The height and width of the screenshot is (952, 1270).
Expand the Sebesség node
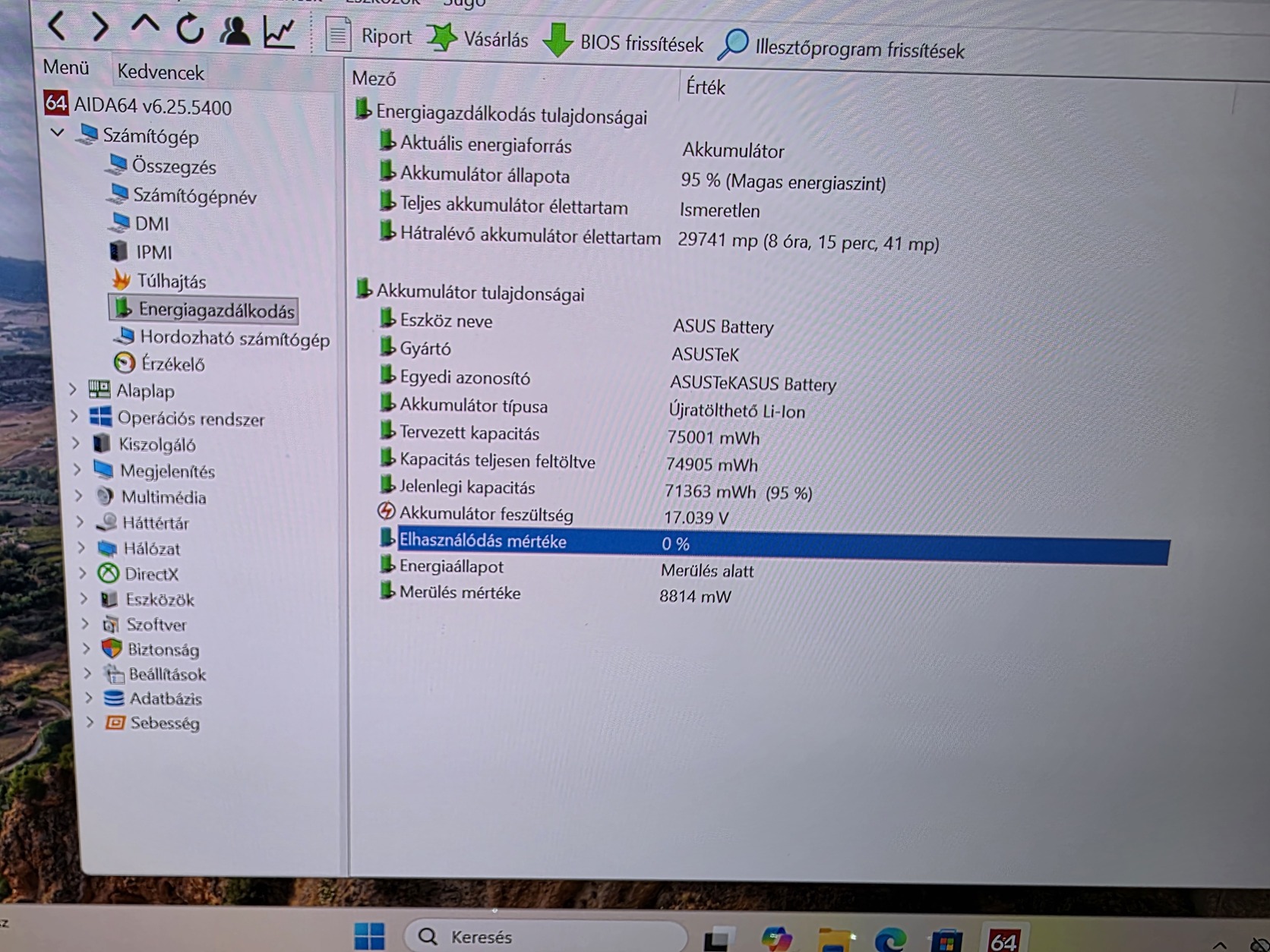pyautogui.click(x=90, y=721)
